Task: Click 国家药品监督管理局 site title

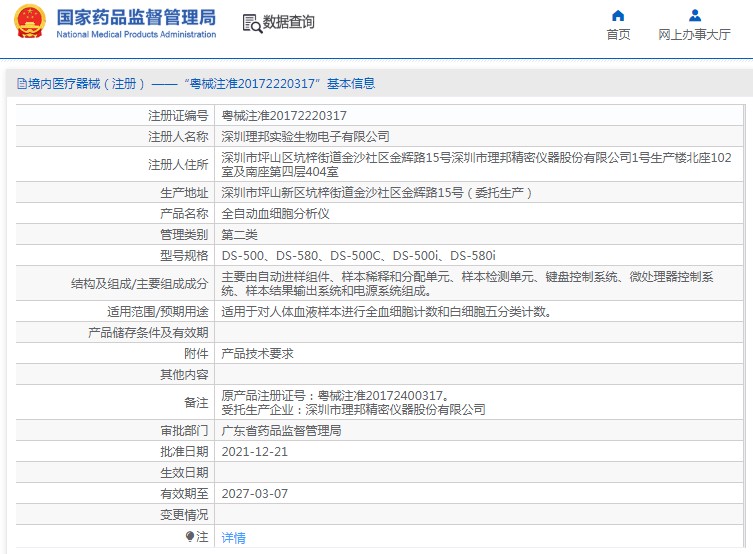Action: [x=136, y=17]
